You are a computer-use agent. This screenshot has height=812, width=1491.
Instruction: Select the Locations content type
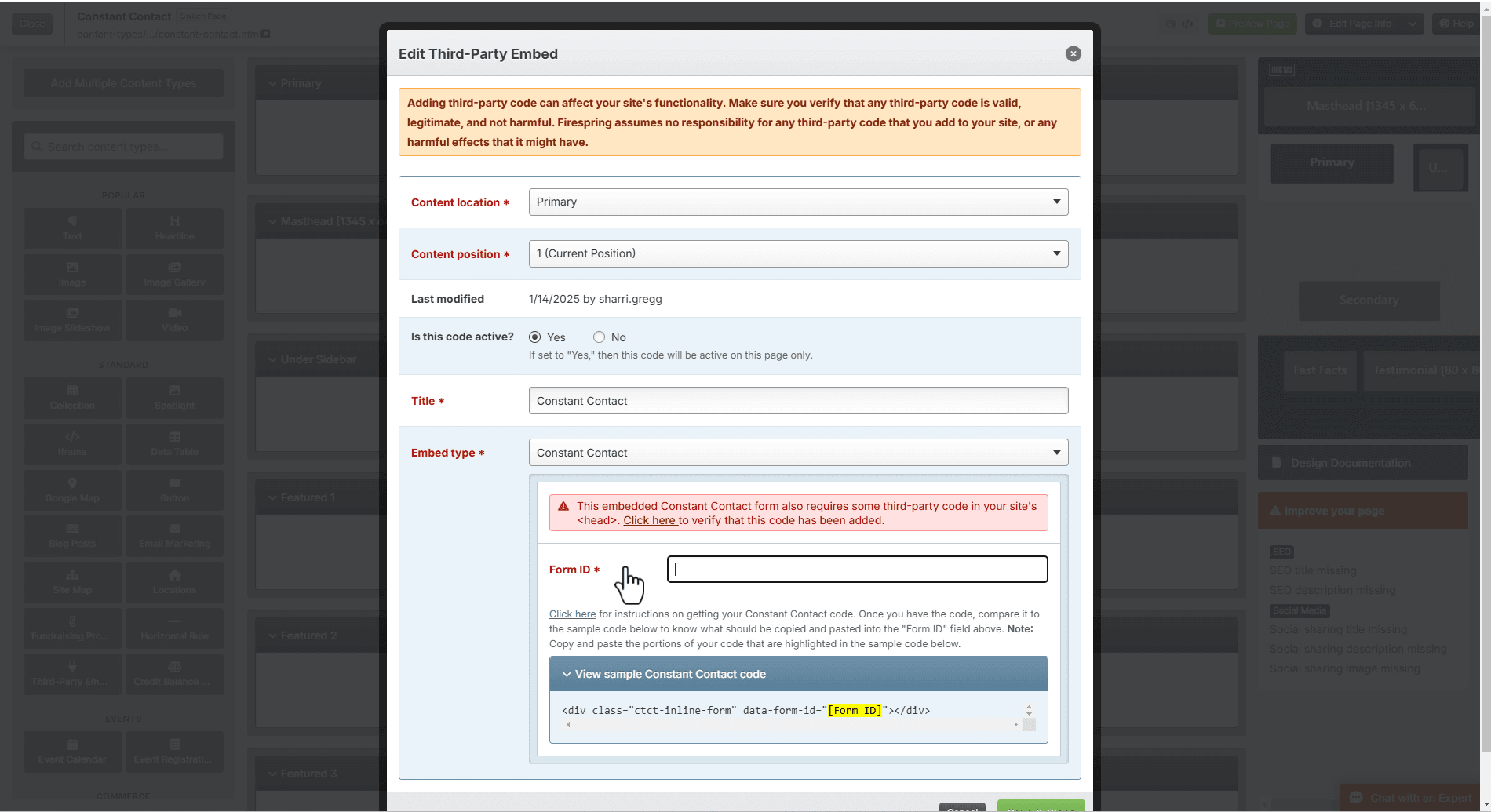pyautogui.click(x=174, y=582)
